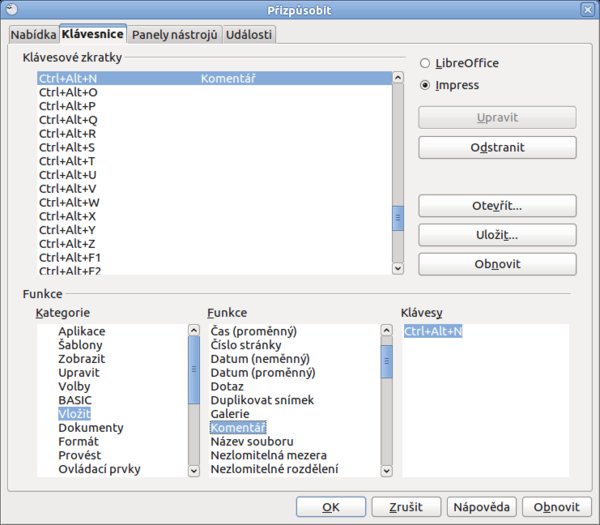Click up arrow of Funkce list scrollbar
Screen dimensions: 600x525
[386, 330]
